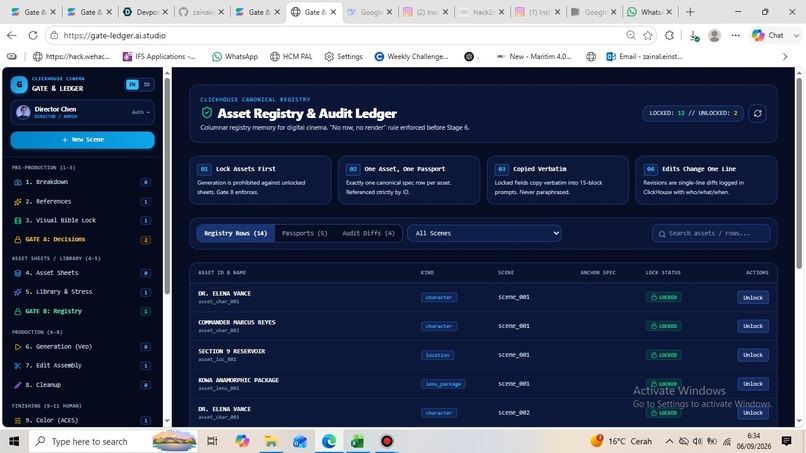The width and height of the screenshot is (806, 453).
Task: Click the main page vertical scrollbar
Action: pyautogui.click(x=799, y=172)
